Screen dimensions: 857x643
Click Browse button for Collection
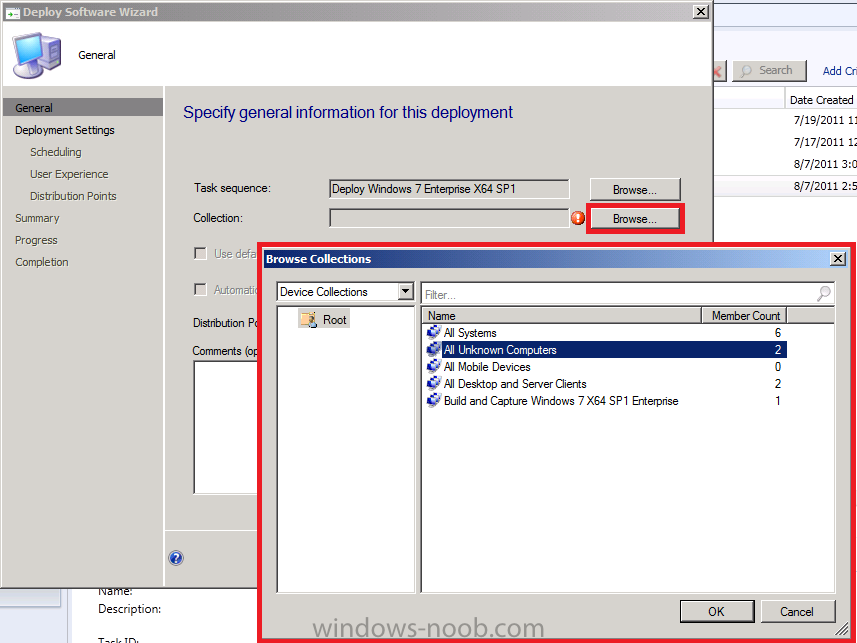[635, 219]
